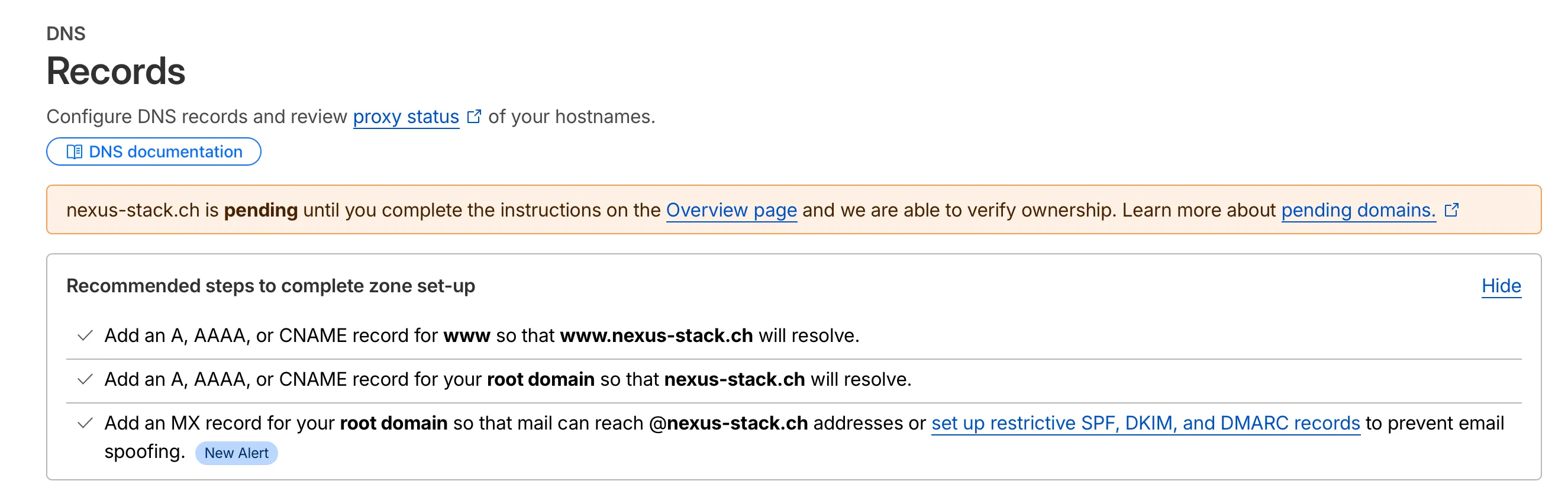Go to the Overview page link
Screen dimensions: 1568x497
pos(731,210)
